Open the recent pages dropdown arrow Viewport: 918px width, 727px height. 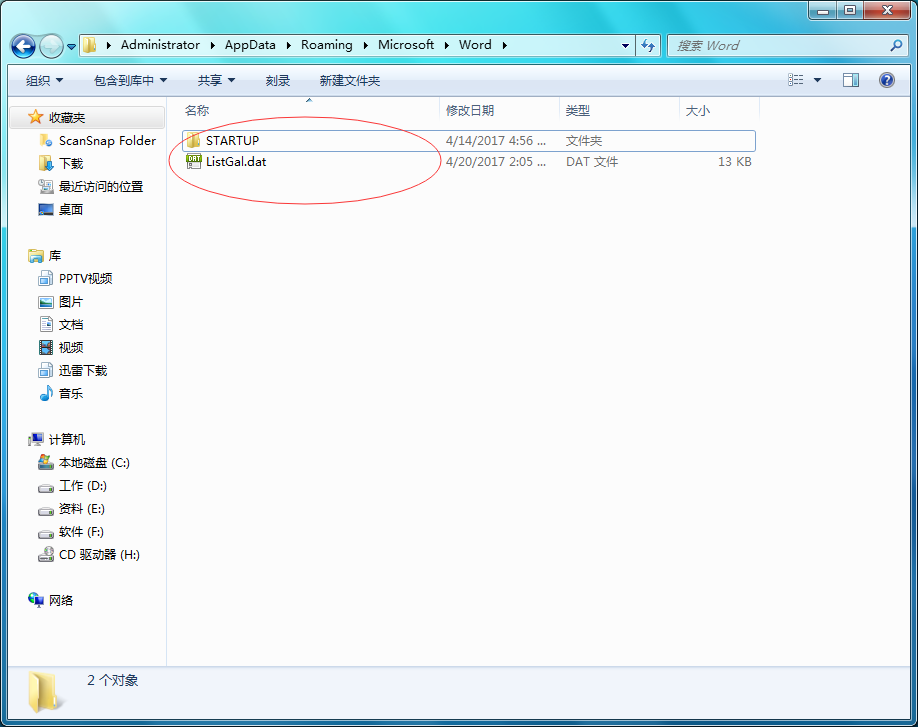pyautogui.click(x=71, y=46)
